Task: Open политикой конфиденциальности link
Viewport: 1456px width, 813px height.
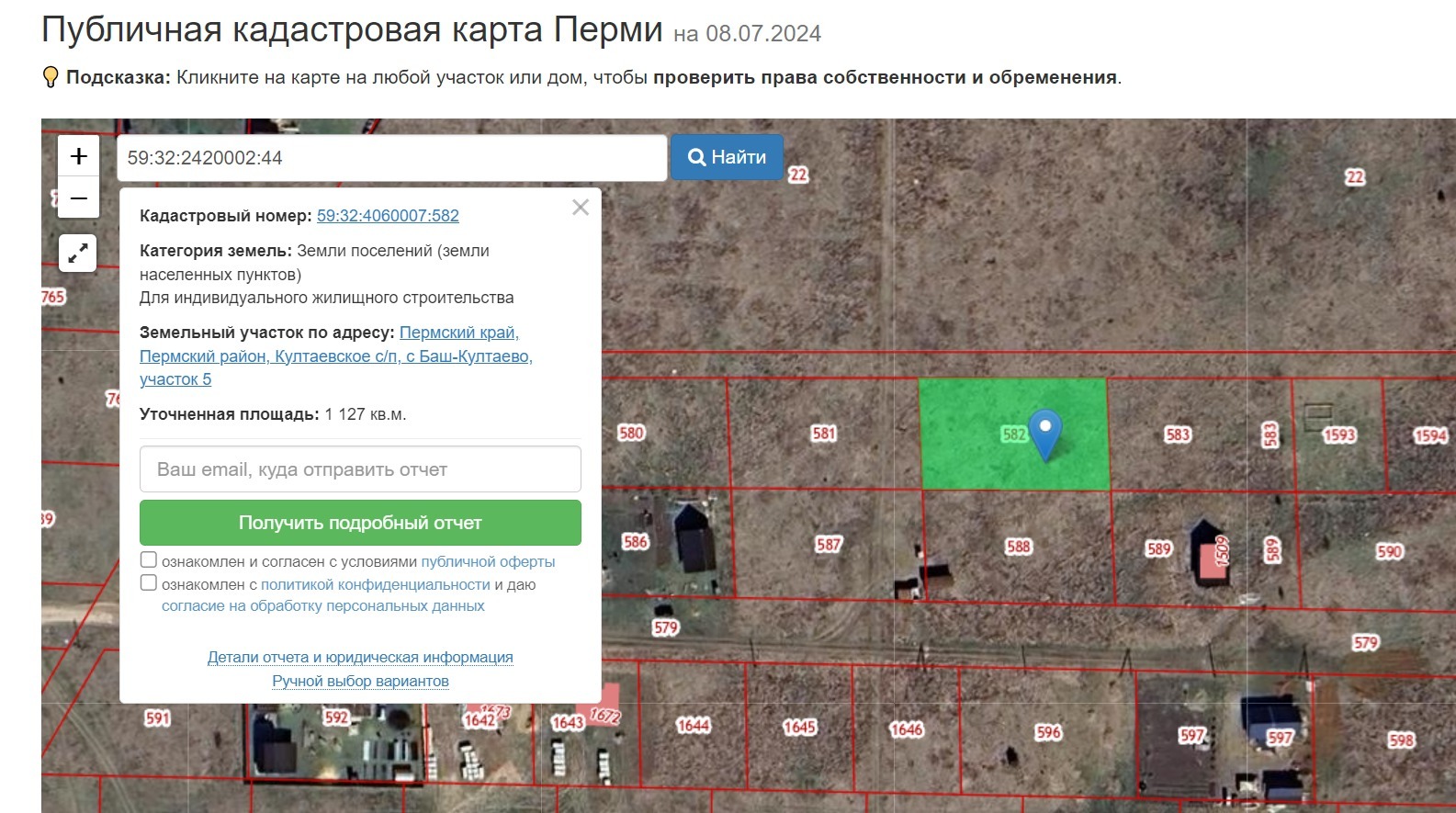Action: (x=375, y=584)
